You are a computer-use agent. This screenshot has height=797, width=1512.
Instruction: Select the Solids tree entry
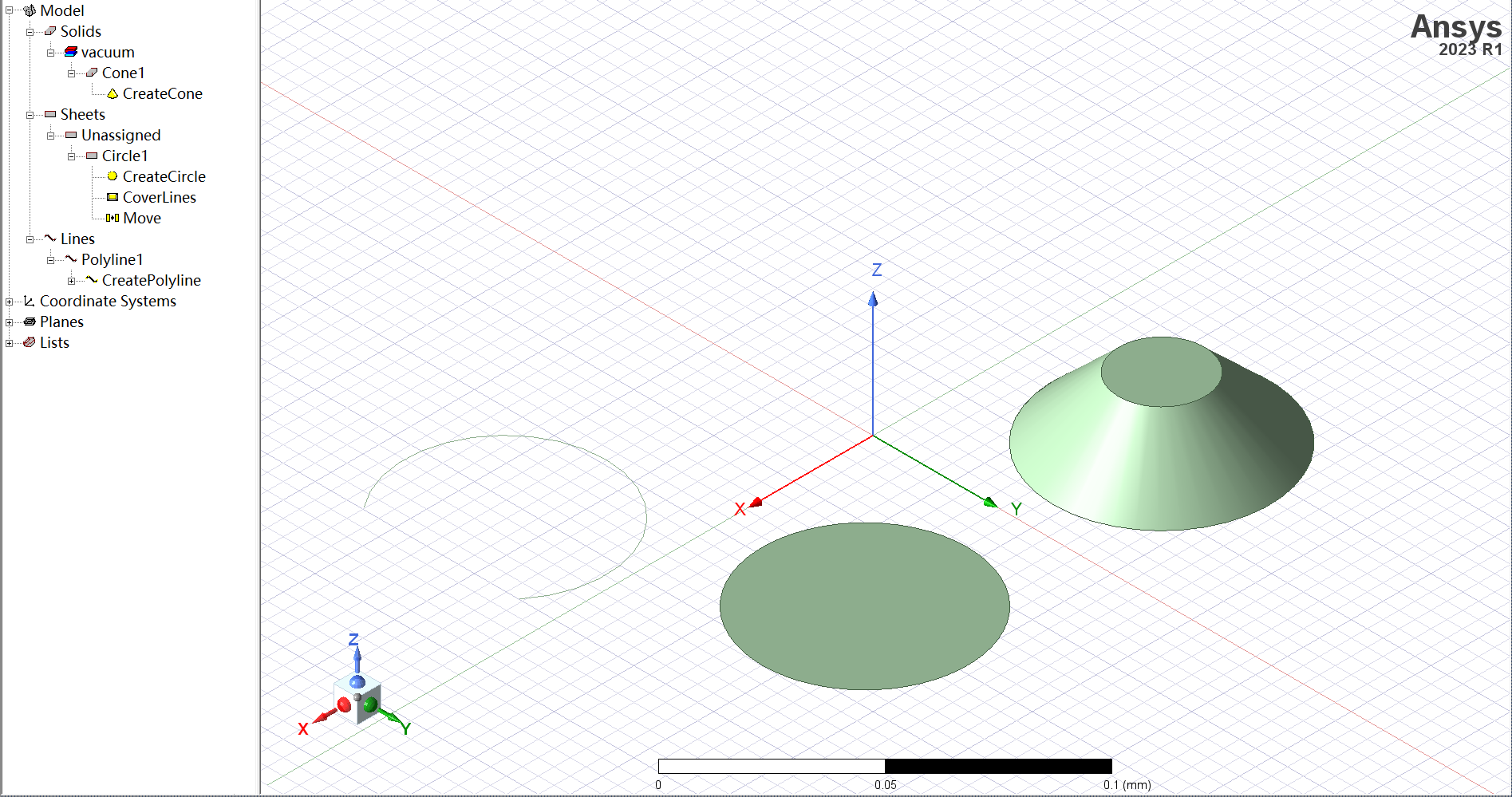pyautogui.click(x=81, y=31)
